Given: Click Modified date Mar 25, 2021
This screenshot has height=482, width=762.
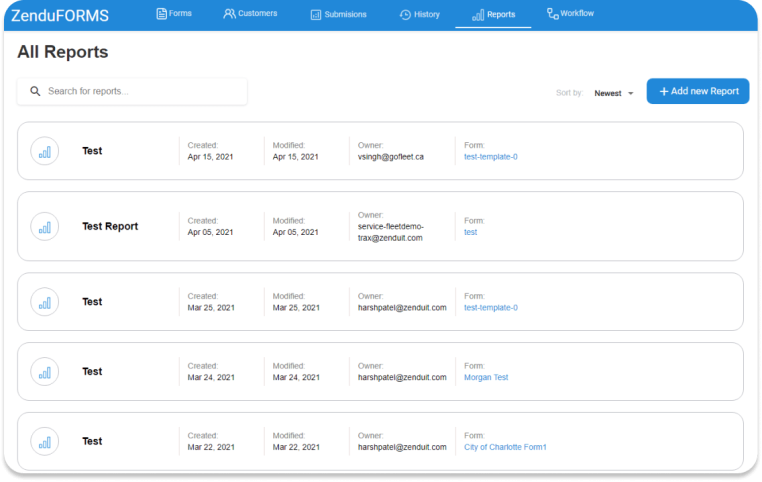Looking at the screenshot, I should (x=296, y=308).
